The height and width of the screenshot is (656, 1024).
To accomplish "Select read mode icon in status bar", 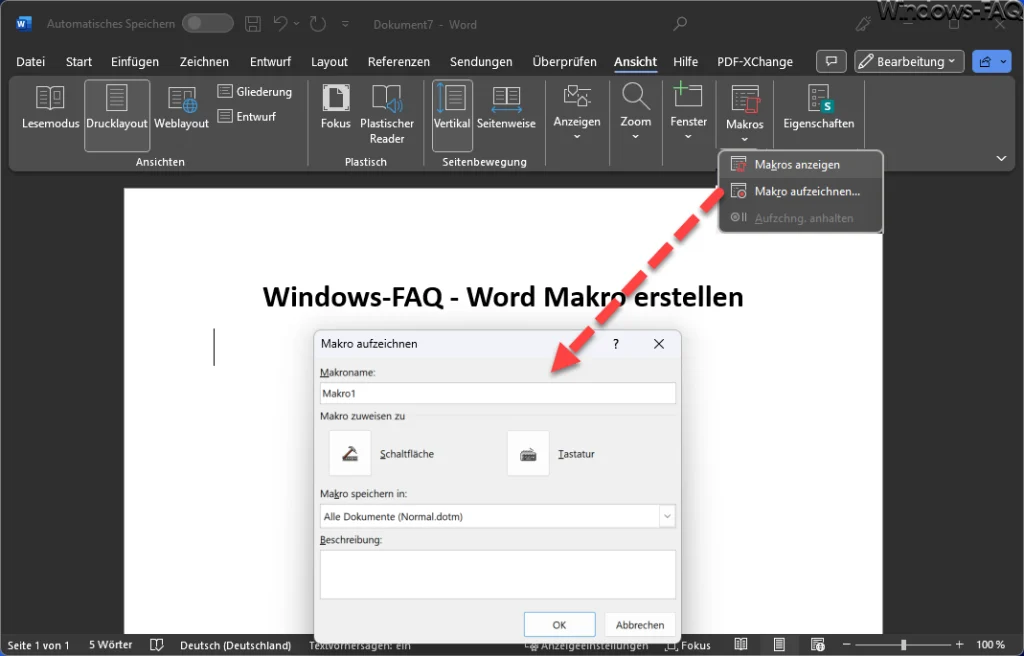I will [741, 645].
